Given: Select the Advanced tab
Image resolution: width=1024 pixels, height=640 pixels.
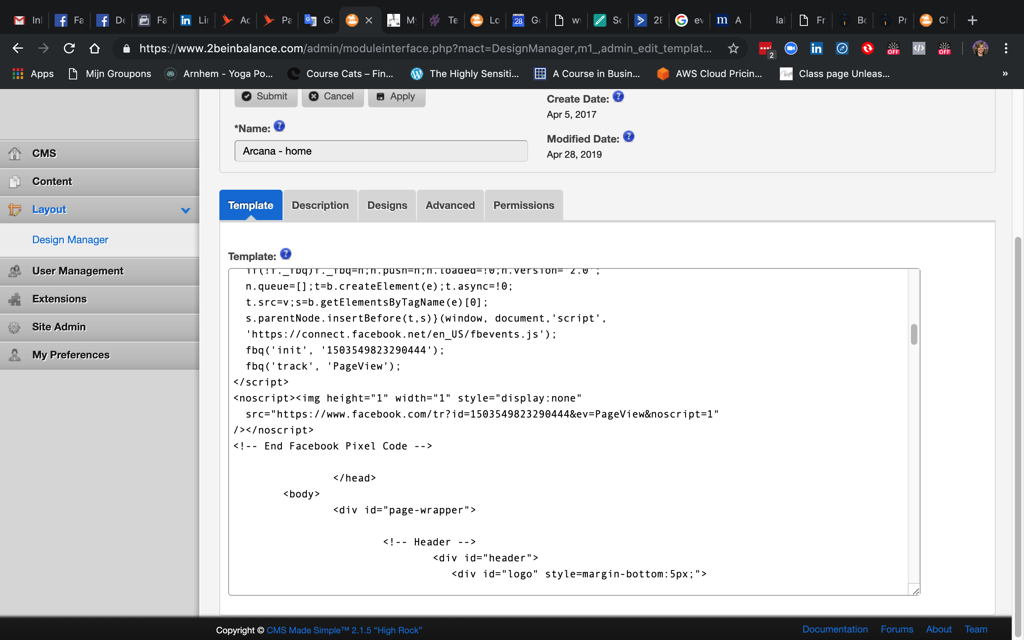Looking at the screenshot, I should click(450, 205).
